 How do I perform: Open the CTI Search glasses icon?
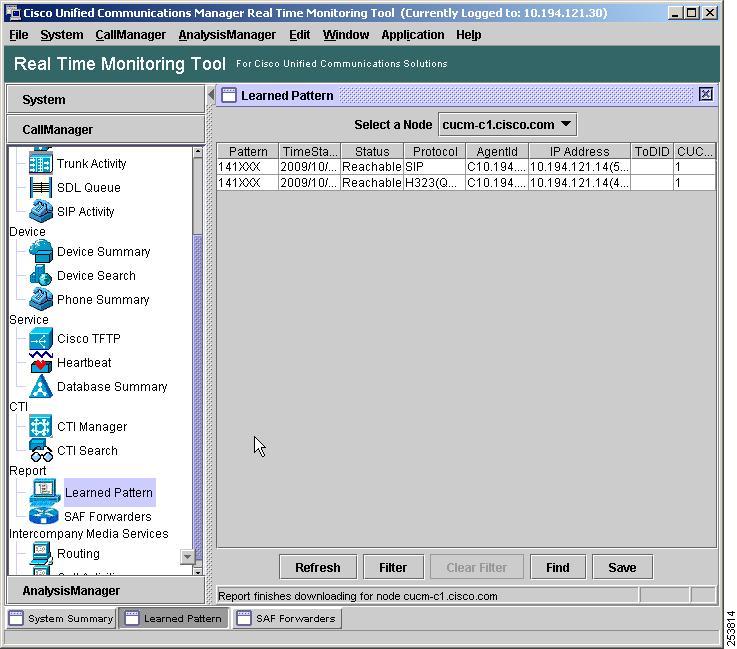click(x=41, y=450)
